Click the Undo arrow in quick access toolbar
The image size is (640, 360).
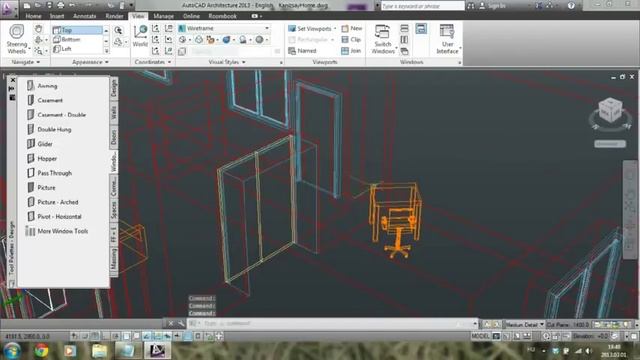[72, 5]
